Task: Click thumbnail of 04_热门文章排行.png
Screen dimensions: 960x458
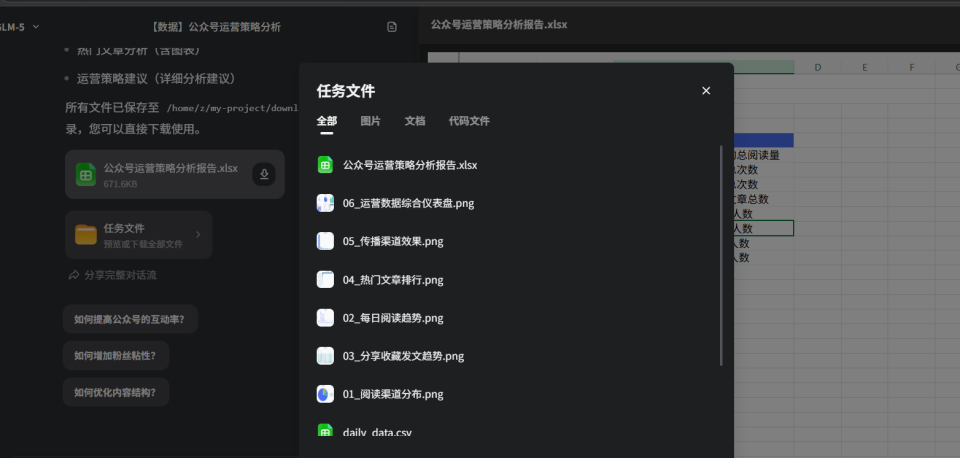Action: (x=325, y=280)
